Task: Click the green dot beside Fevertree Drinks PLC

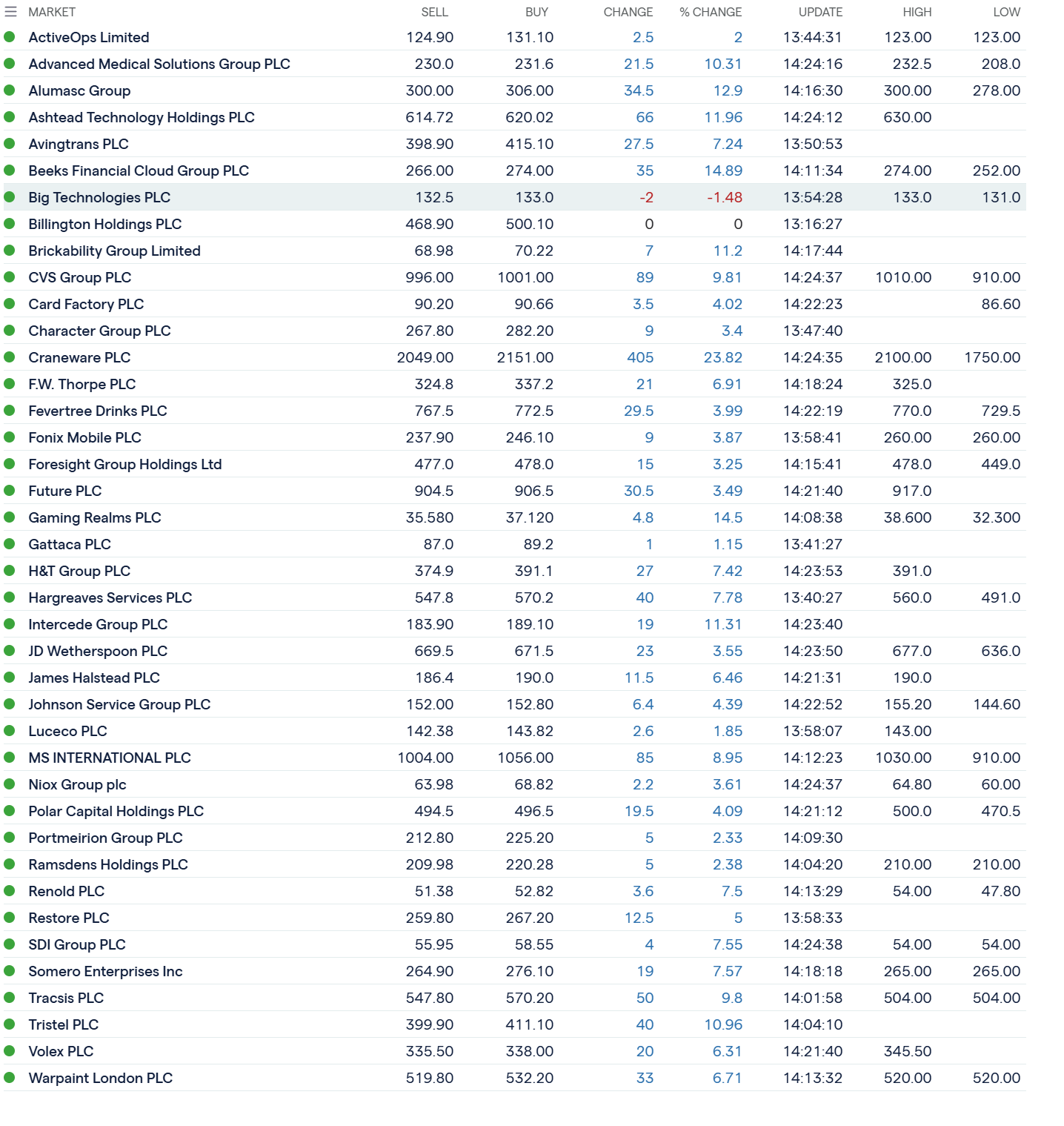Action: tap(10, 410)
